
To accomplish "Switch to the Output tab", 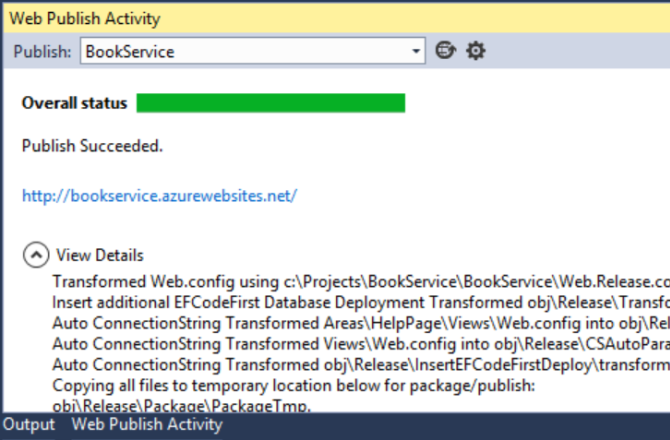I will point(29,425).
